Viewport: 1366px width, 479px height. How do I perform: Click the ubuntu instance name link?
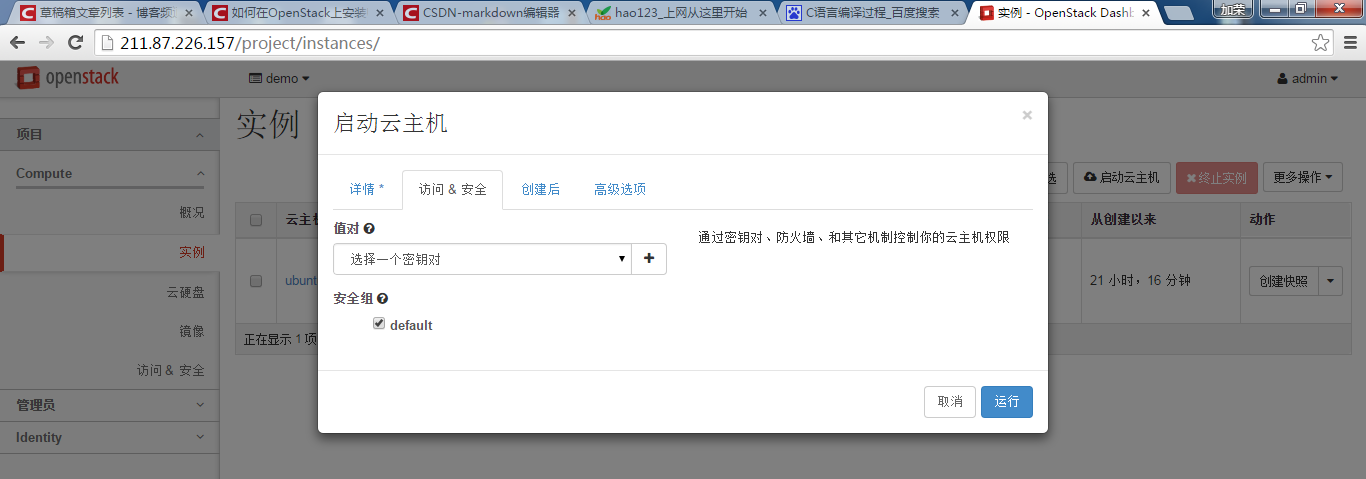[301, 281]
